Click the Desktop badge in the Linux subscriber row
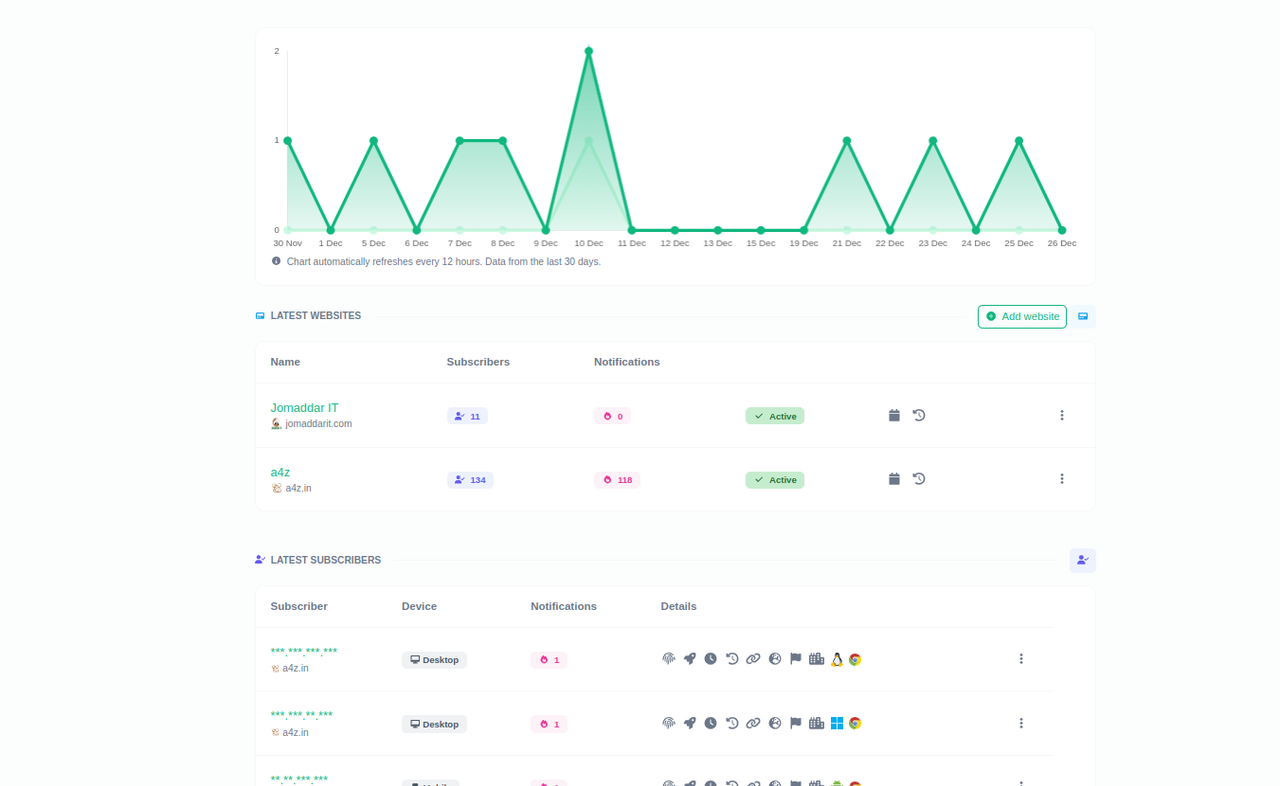Image resolution: width=1280 pixels, height=786 pixels. [x=434, y=660]
